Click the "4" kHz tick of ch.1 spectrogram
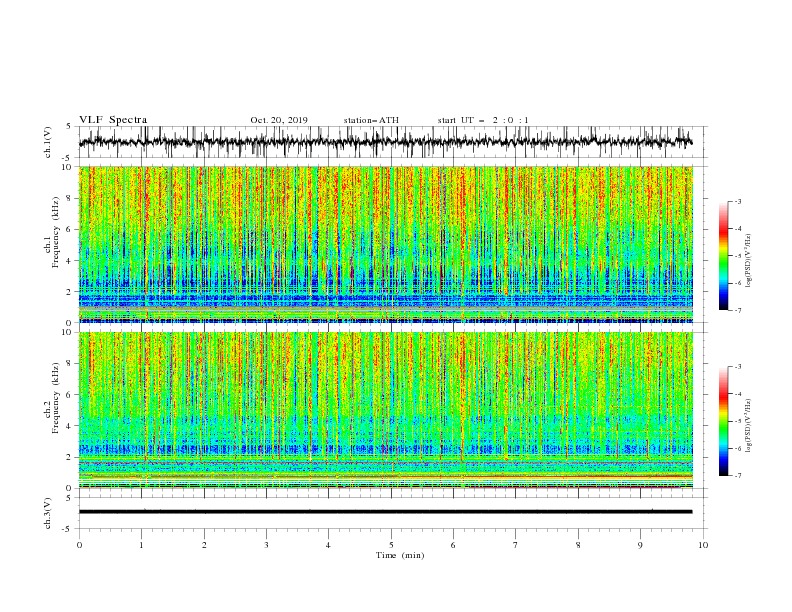Screen dimensions: 792x612 click(69, 261)
